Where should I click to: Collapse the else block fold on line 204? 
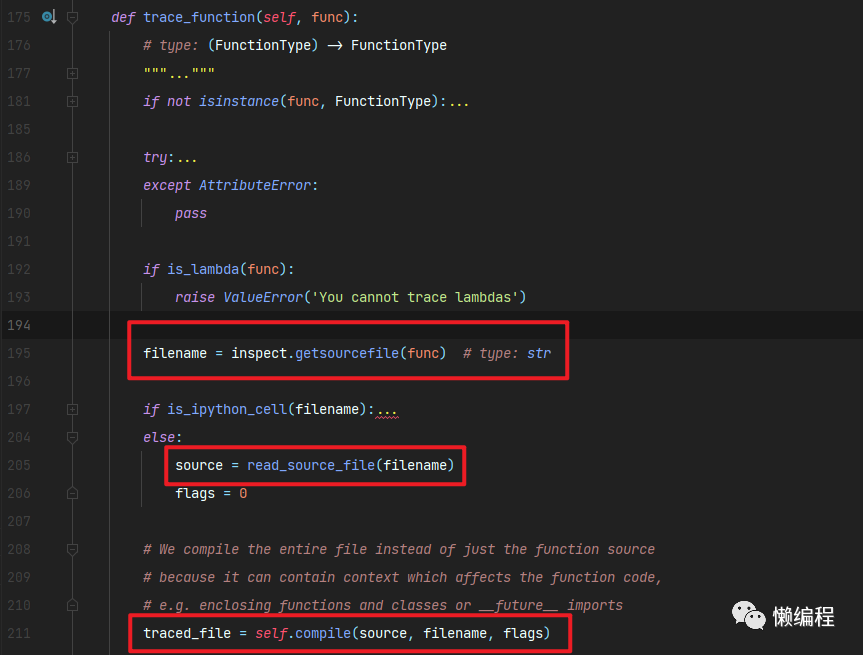(x=72, y=438)
